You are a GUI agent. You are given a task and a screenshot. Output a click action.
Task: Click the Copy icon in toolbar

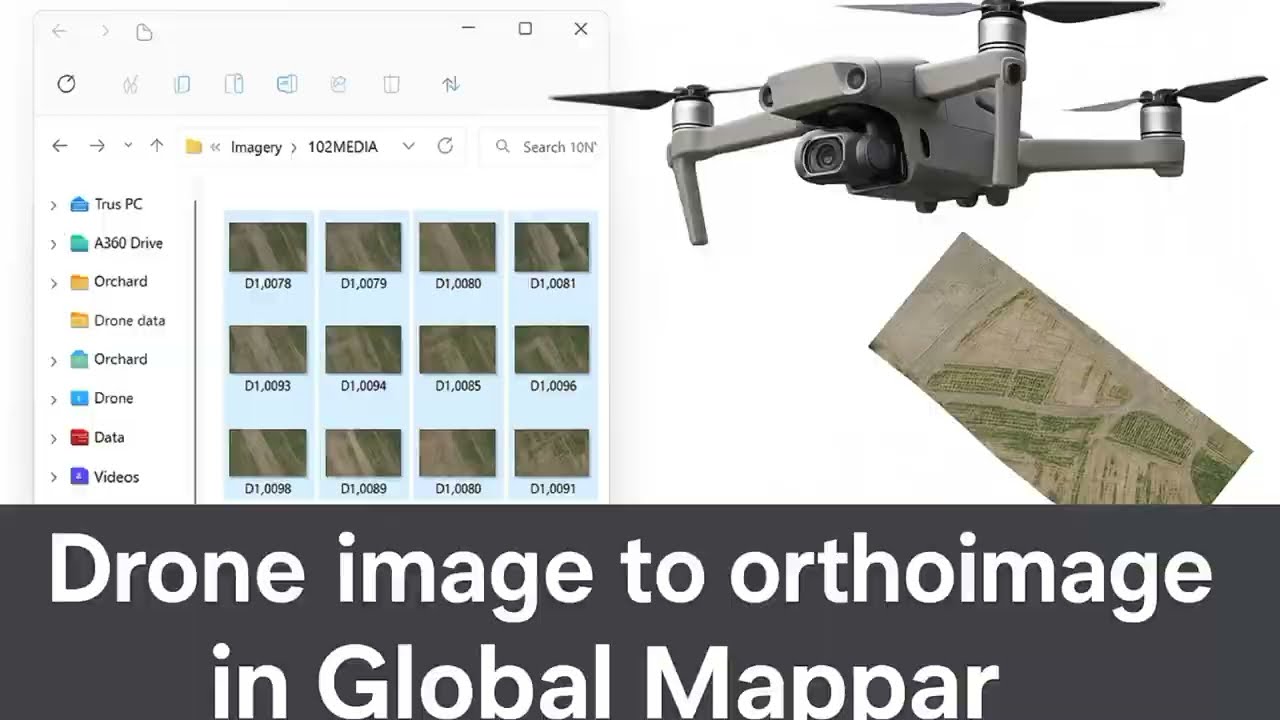pyautogui.click(x=182, y=84)
